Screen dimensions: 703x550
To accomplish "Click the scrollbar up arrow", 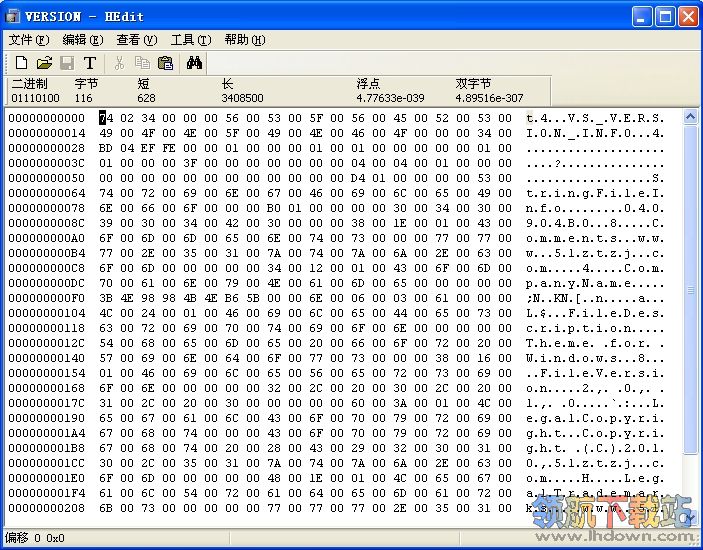I will click(x=690, y=117).
